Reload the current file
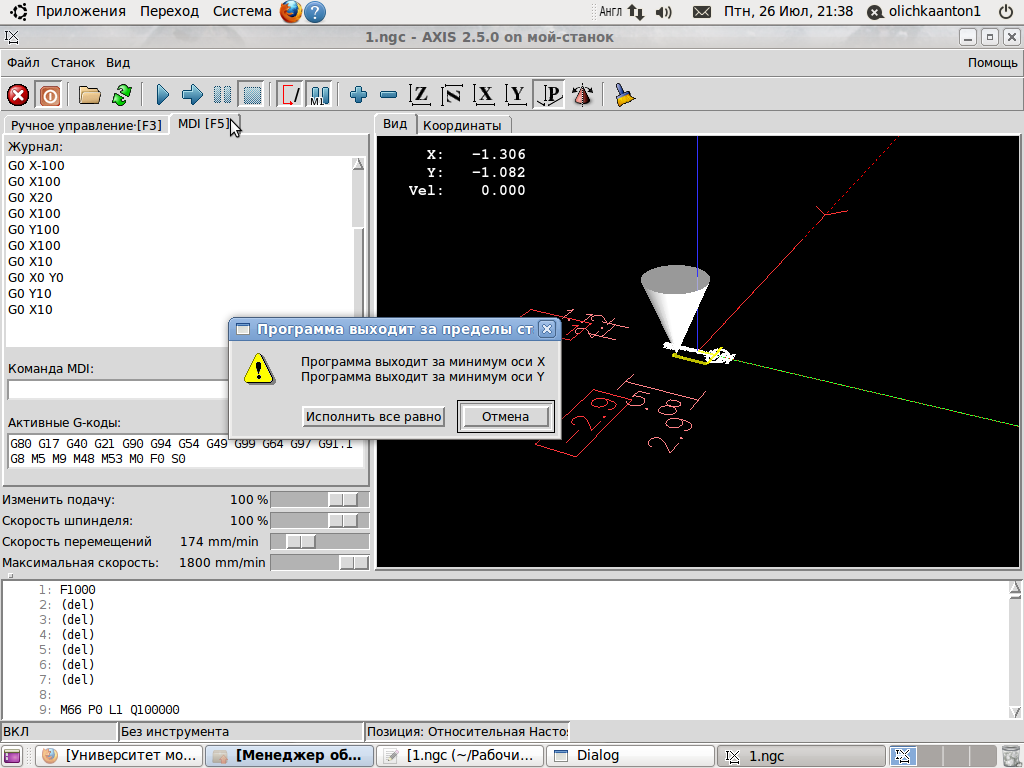 click(x=121, y=95)
